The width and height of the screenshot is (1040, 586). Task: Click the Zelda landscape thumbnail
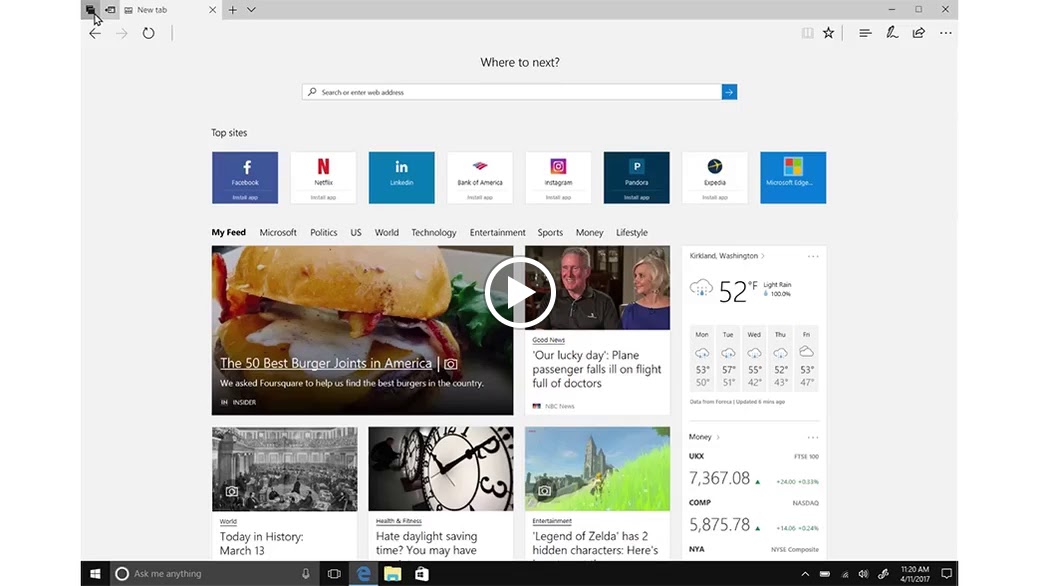point(598,469)
